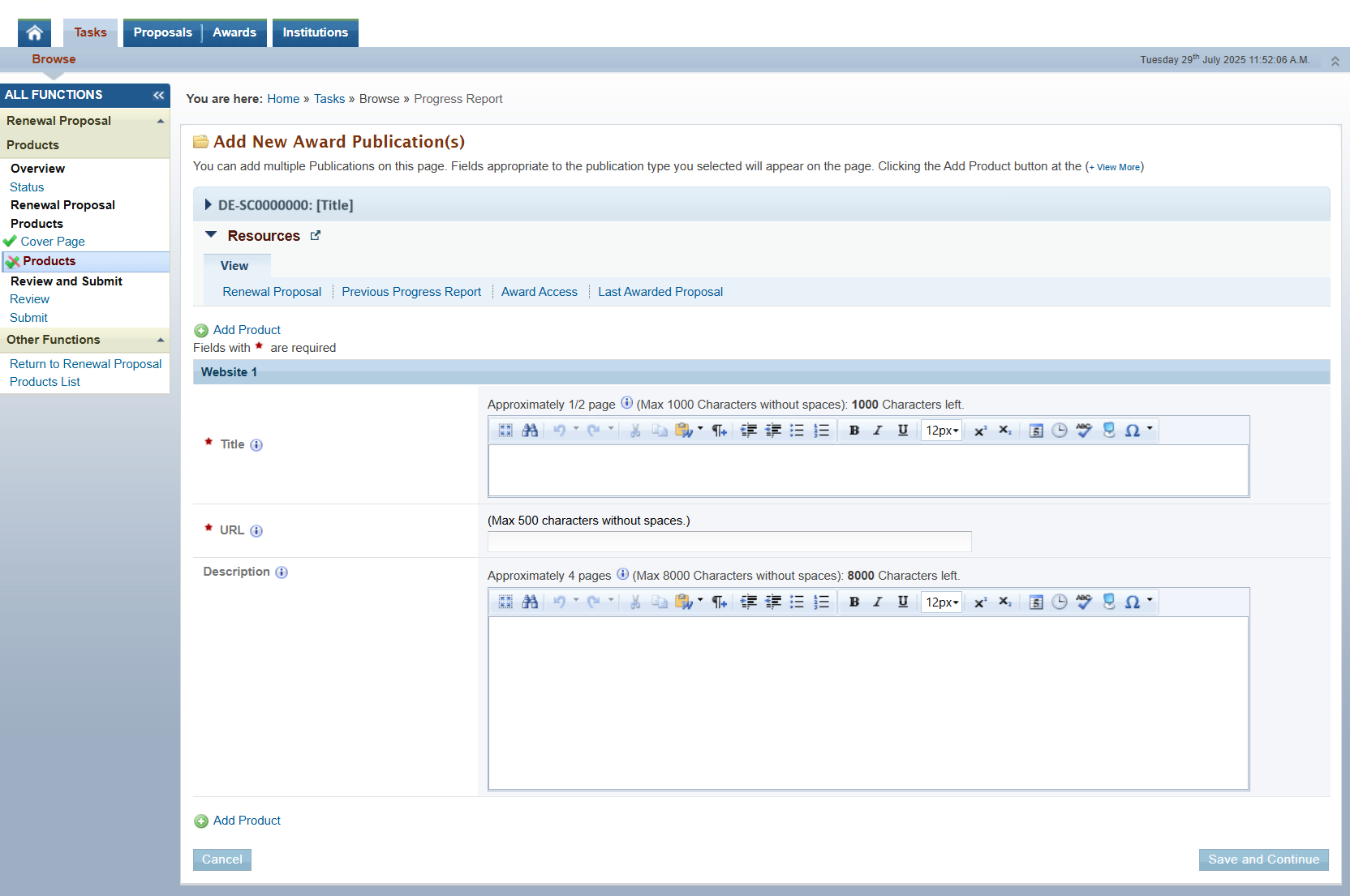Screen dimensions: 1350x896
Task: Click Bold in the Title editor toolbar
Action: point(854,431)
